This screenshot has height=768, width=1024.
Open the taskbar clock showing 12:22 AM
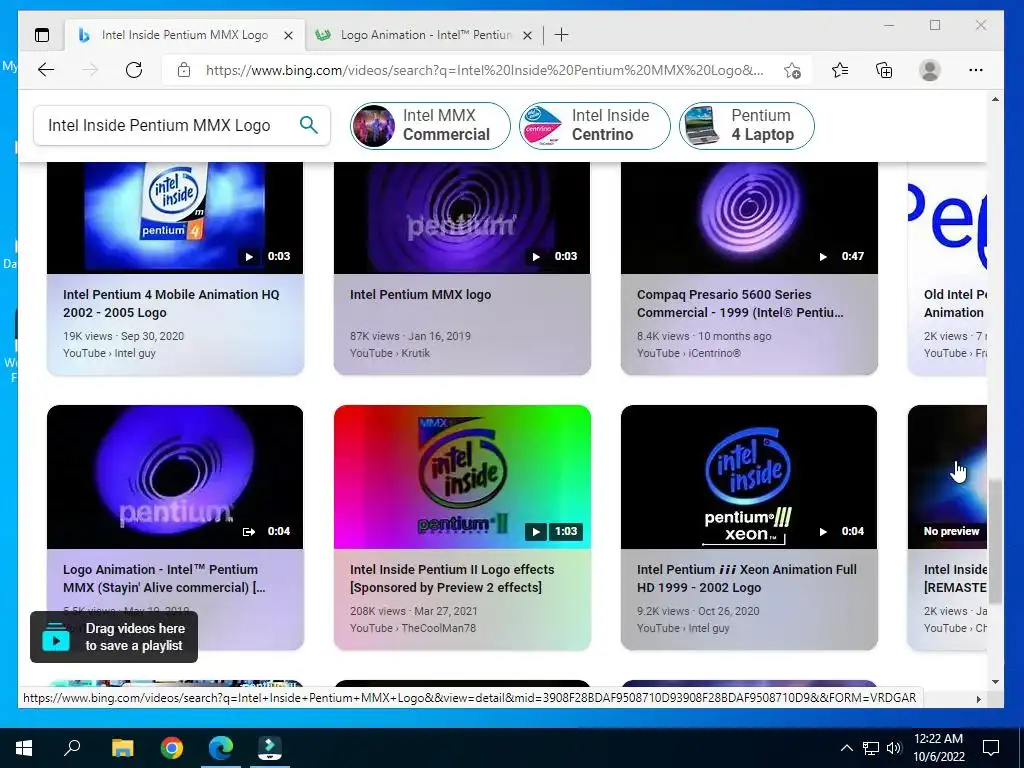click(x=938, y=748)
